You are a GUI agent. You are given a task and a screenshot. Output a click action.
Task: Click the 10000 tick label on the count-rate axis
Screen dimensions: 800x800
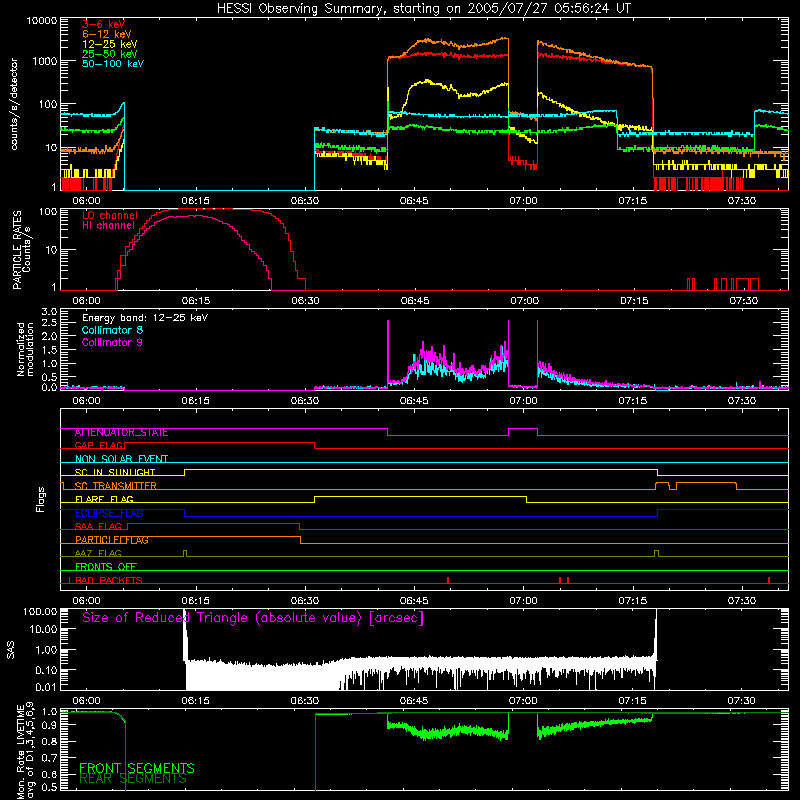[x=42, y=21]
